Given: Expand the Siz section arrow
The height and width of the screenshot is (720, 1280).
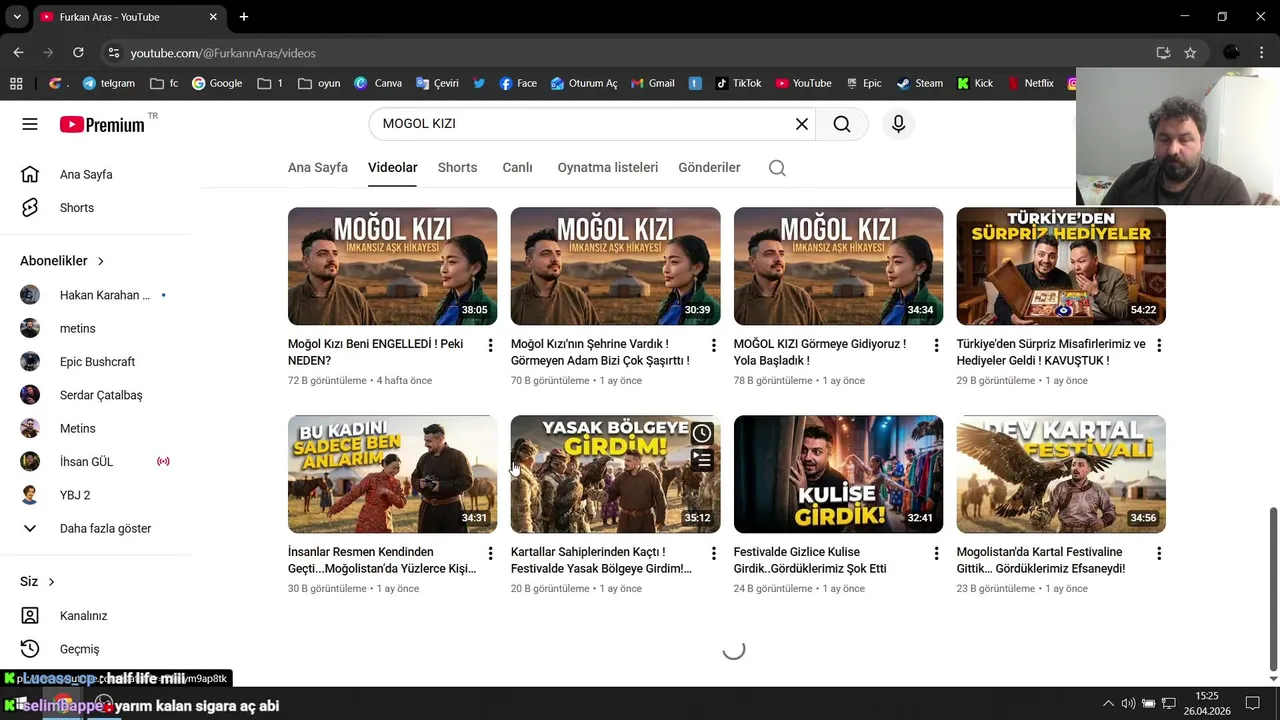Looking at the screenshot, I should click(x=51, y=582).
